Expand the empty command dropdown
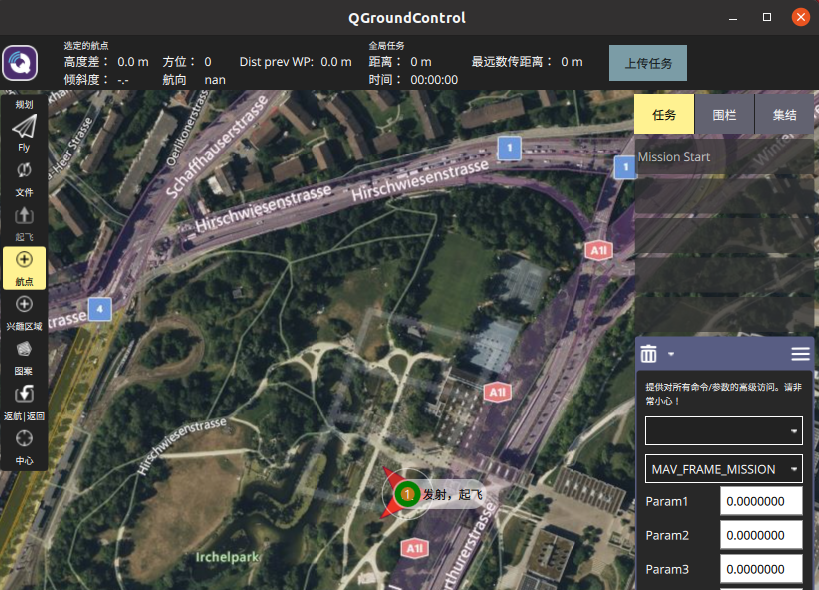Image resolution: width=819 pixels, height=590 pixels. (723, 430)
